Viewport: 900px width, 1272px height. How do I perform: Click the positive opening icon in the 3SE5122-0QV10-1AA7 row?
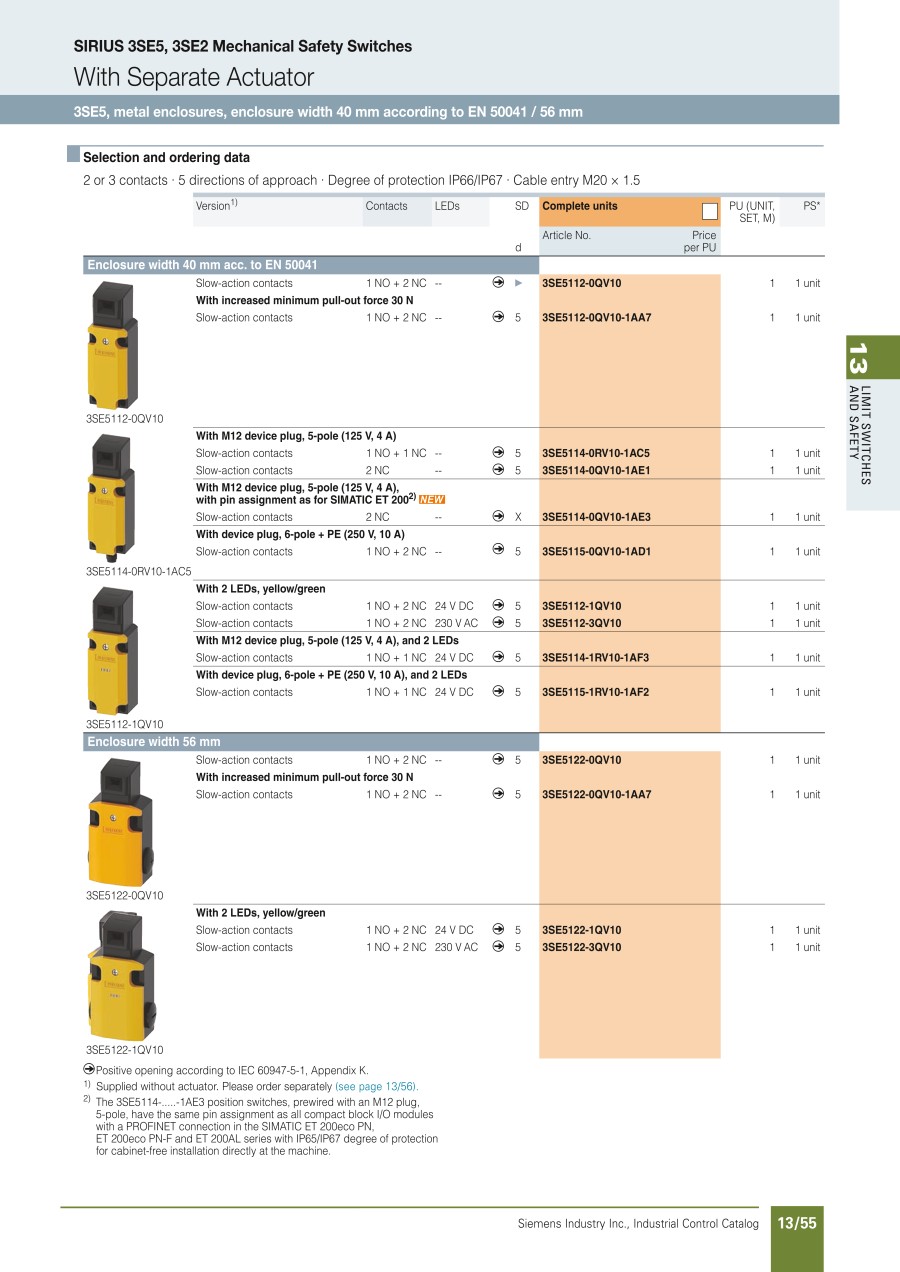(498, 794)
